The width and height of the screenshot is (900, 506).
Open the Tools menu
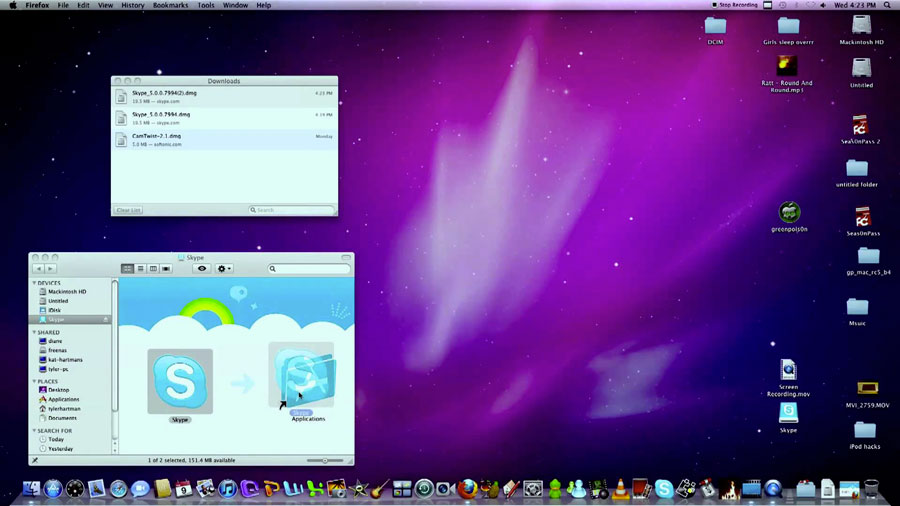205,5
